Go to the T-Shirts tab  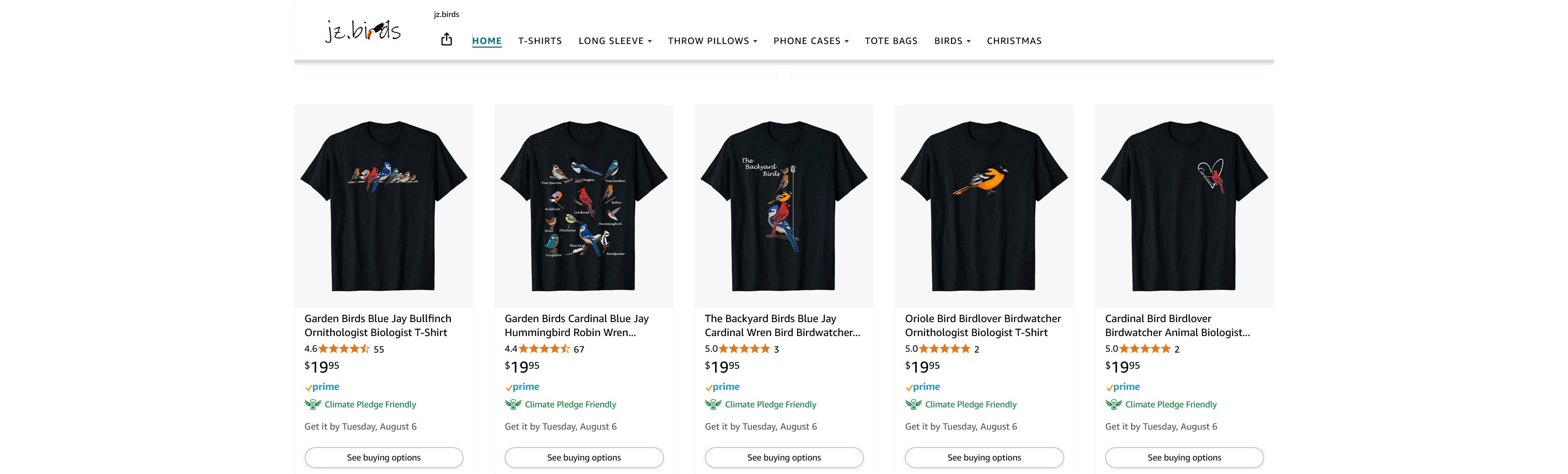coord(540,41)
